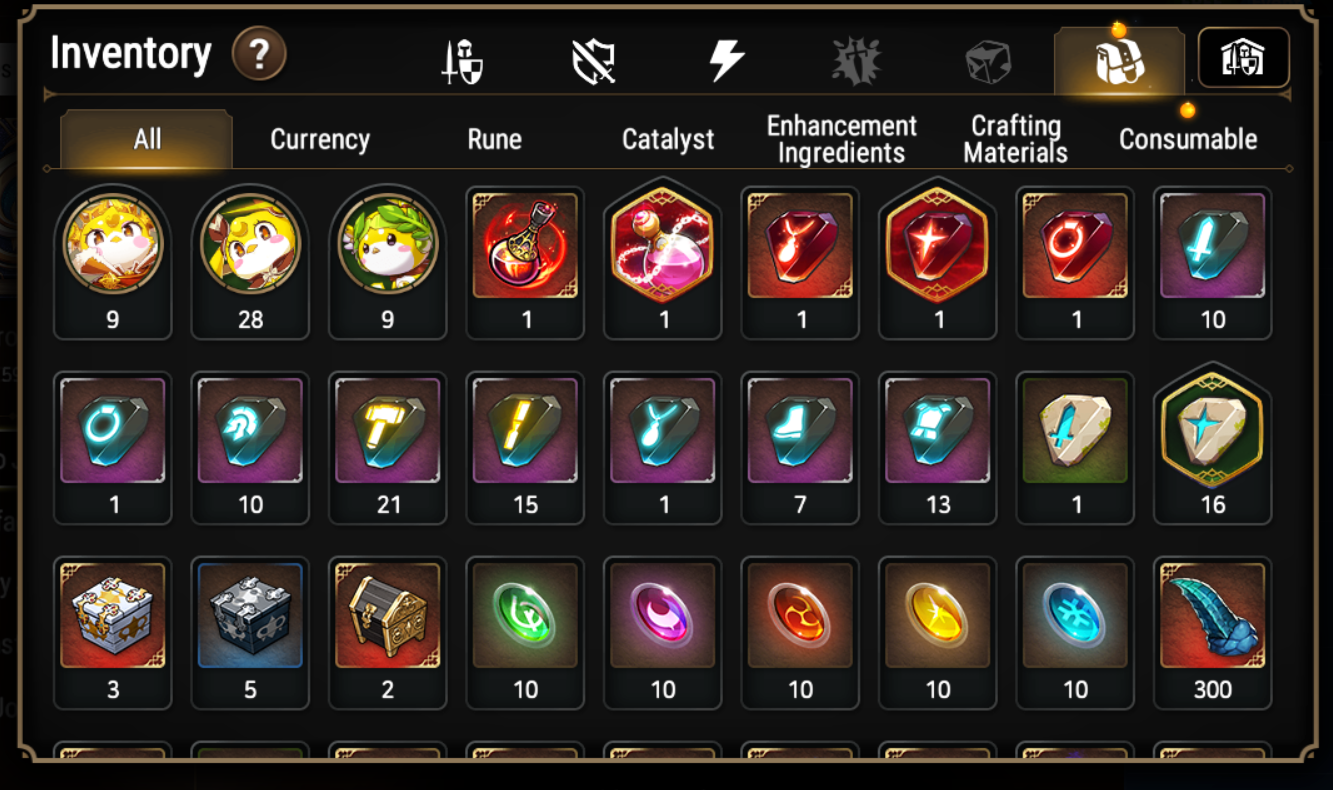The height and width of the screenshot is (790, 1333).
Task: Switch to the Crafting Materials tab
Action: (1015, 140)
